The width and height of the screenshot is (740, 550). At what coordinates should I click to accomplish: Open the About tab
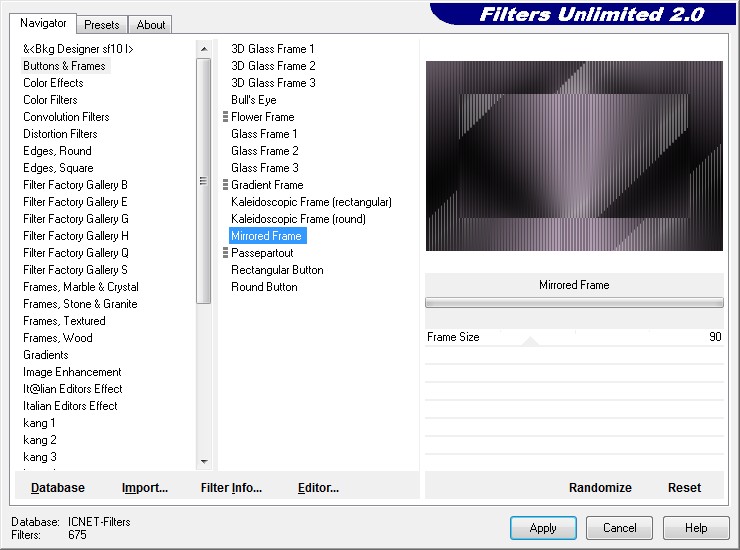[x=151, y=25]
